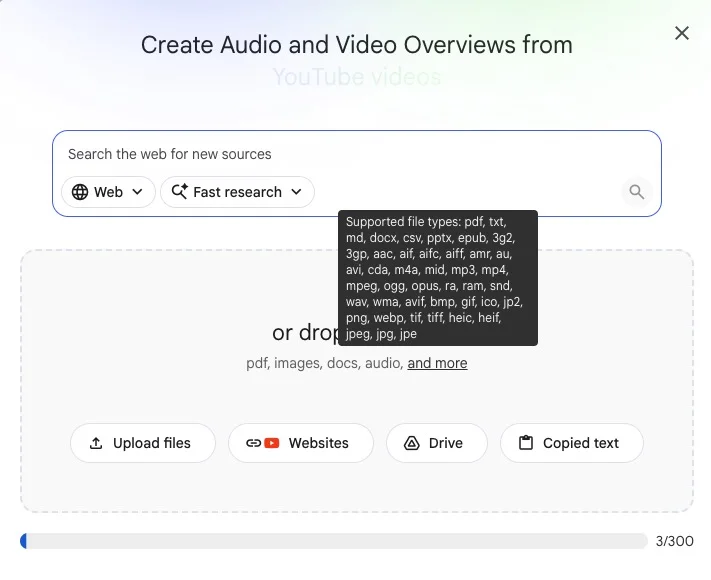Viewport: 711px width, 580px height.
Task: Expand the Fast research chevron
Action: [x=296, y=192]
